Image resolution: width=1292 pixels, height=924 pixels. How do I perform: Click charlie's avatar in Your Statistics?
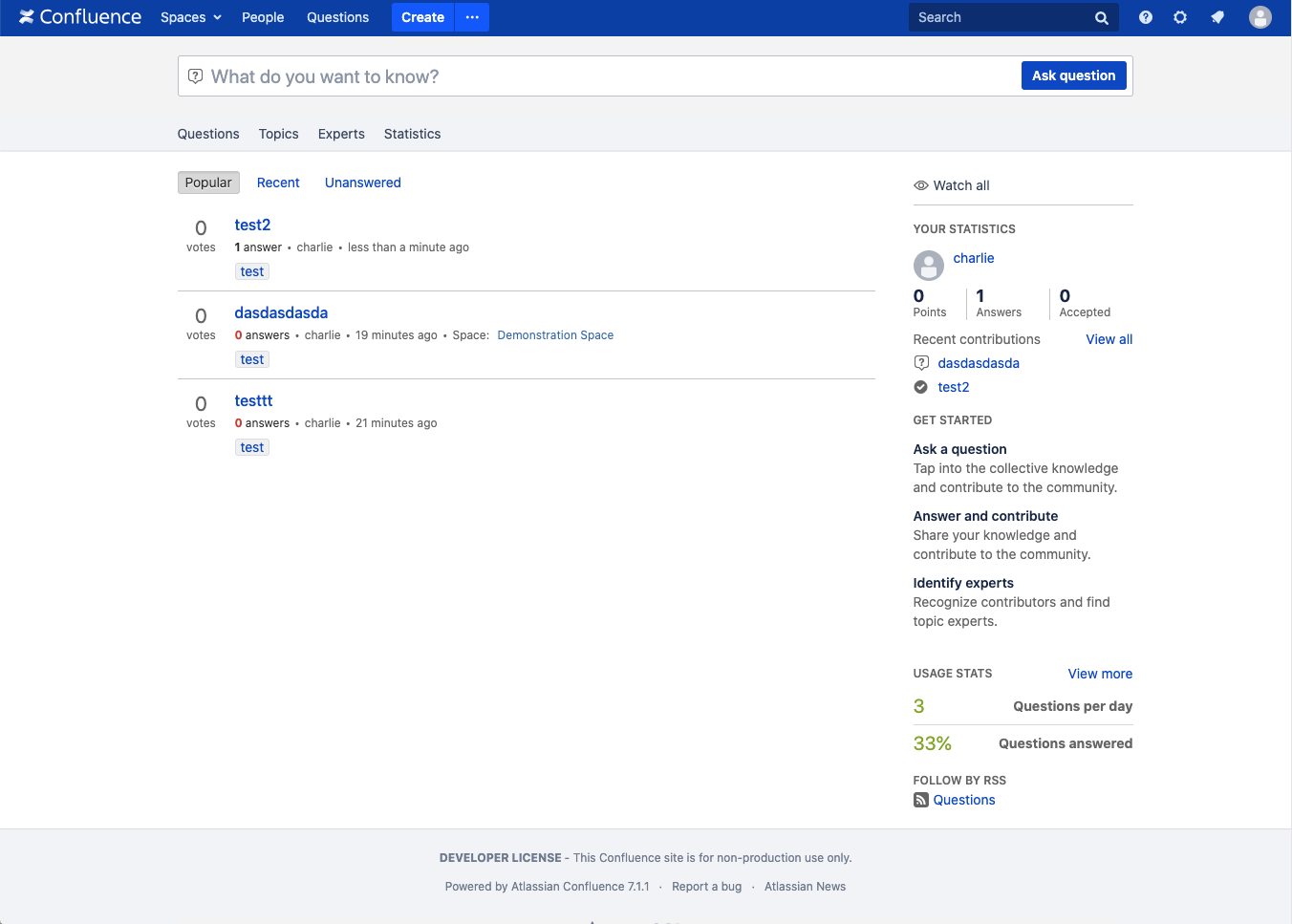928,265
